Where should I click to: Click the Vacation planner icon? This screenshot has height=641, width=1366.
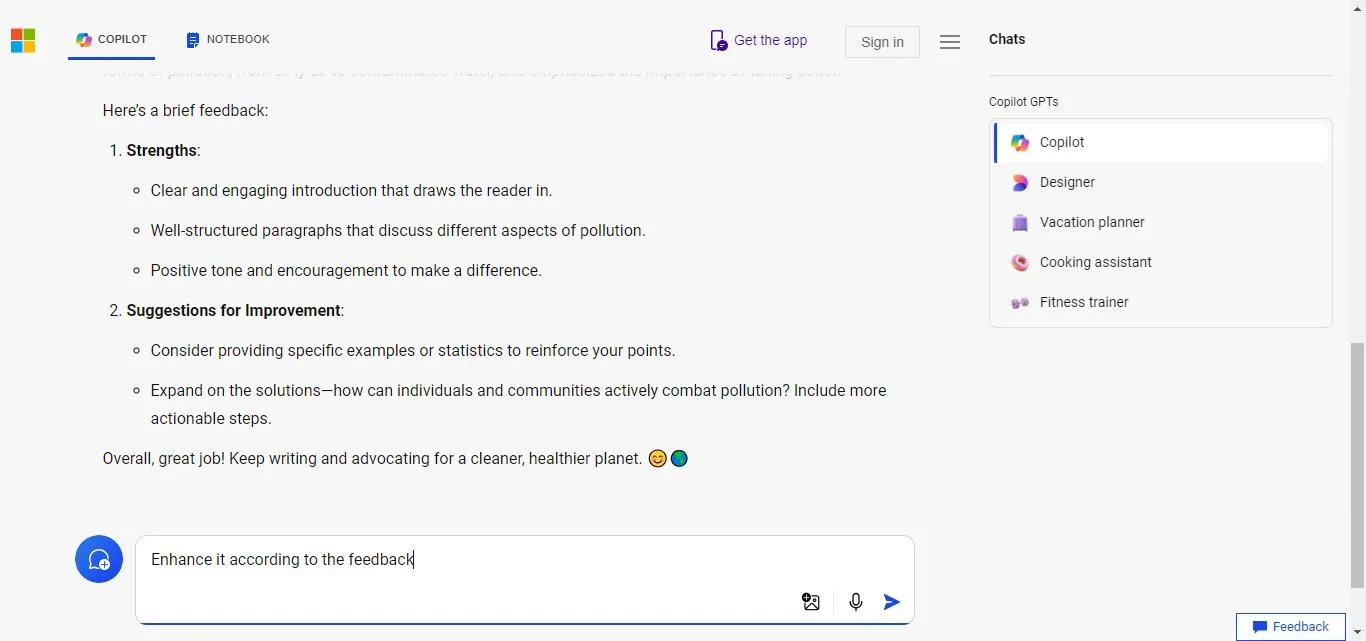point(1020,223)
